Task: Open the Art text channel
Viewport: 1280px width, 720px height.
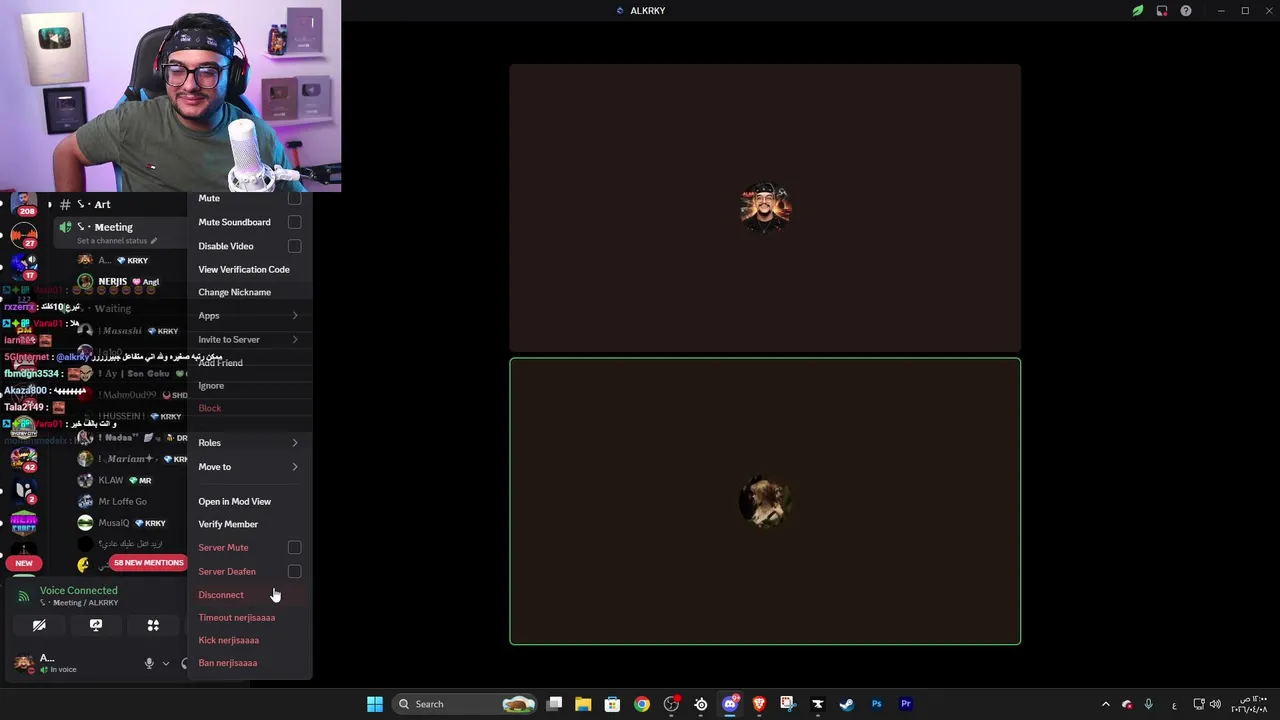Action: click(120, 204)
